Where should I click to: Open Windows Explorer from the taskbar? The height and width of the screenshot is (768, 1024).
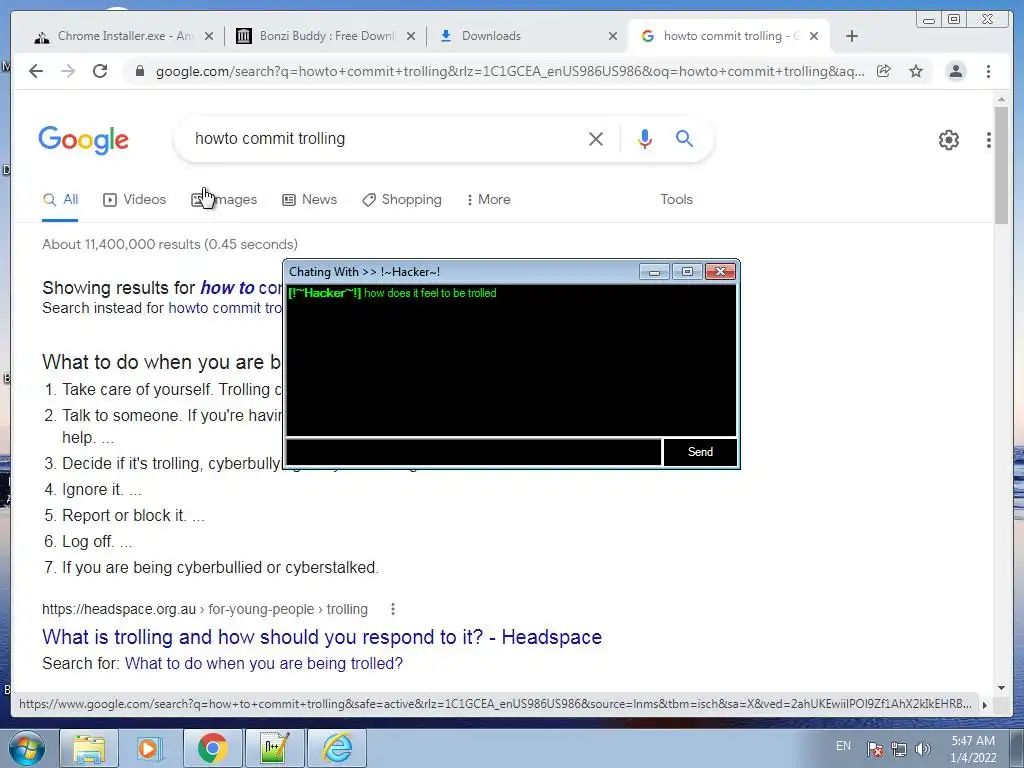coord(89,748)
